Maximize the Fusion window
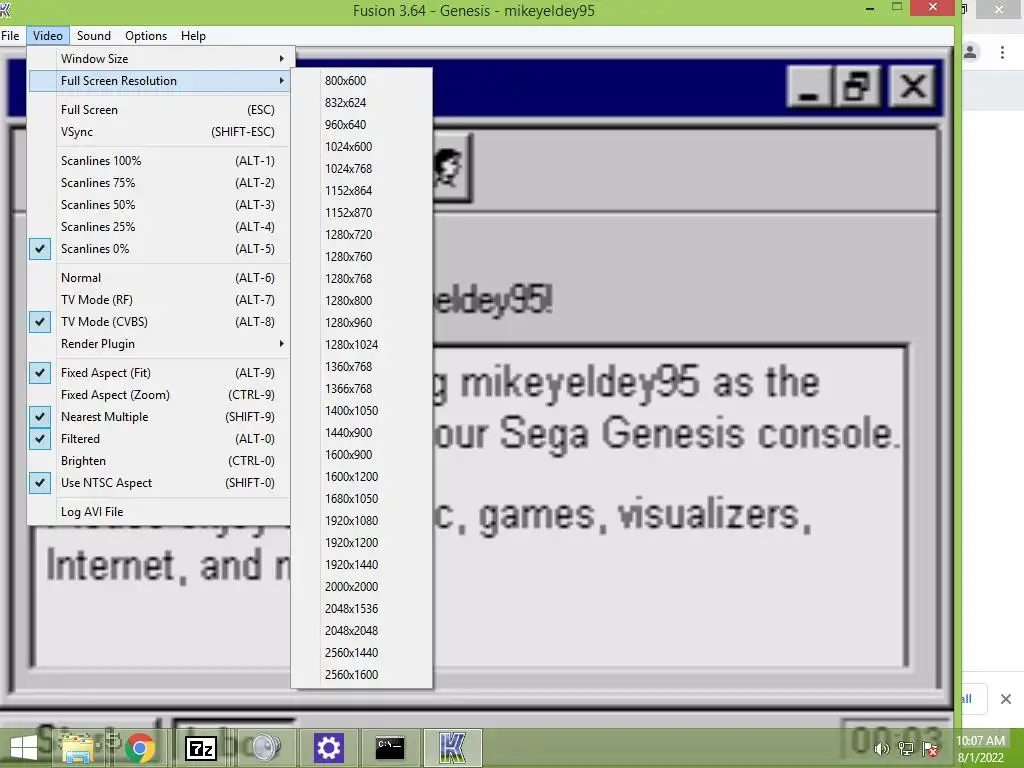Image resolution: width=1024 pixels, height=768 pixels. point(897,7)
